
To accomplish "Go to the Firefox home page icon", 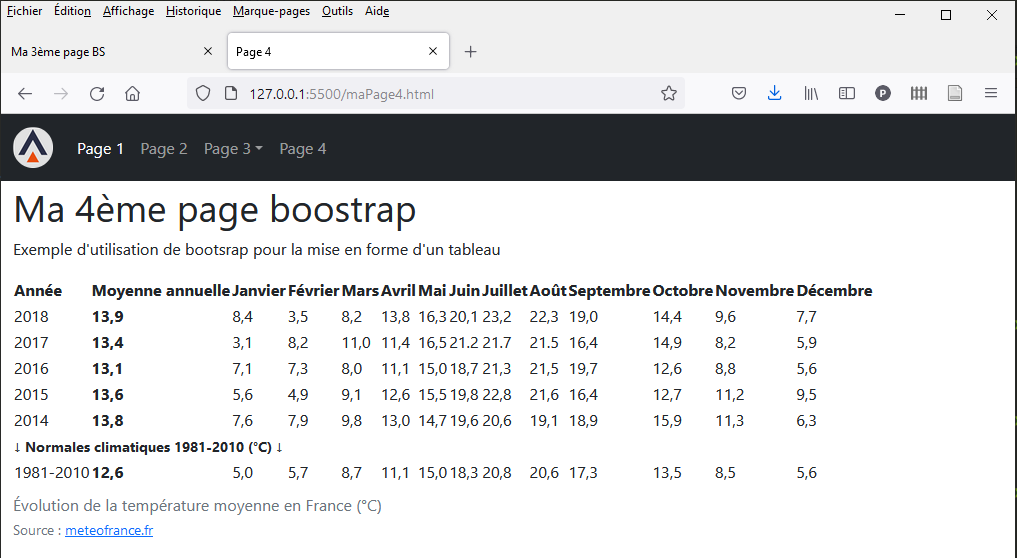I will point(132,94).
